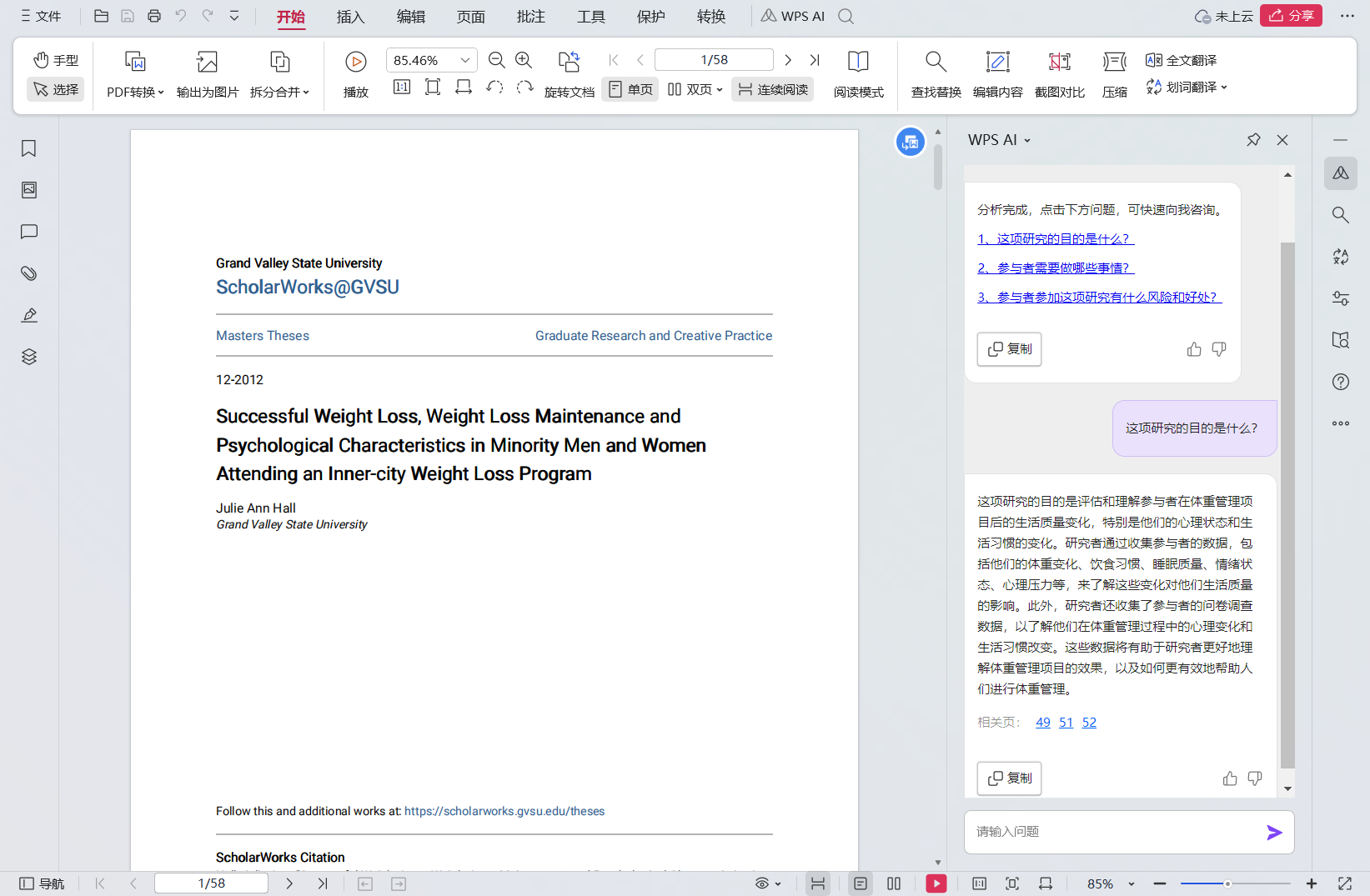The image size is (1370, 896).
Task: Open the thumbnail panel in left sidebar
Action: (29, 190)
